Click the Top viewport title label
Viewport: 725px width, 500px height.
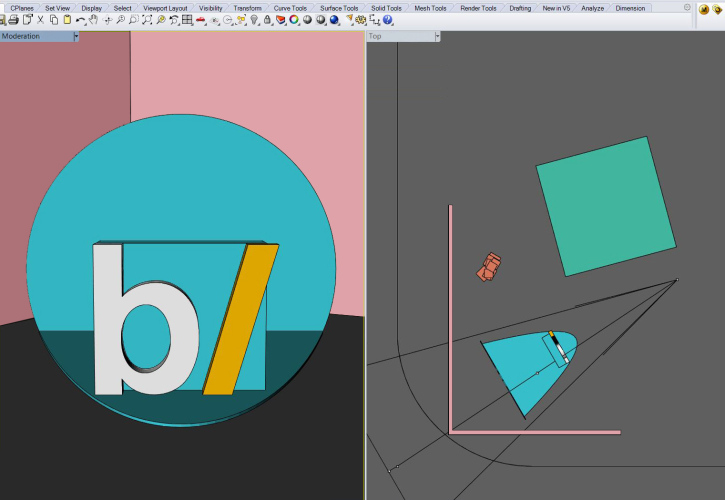(x=376, y=36)
